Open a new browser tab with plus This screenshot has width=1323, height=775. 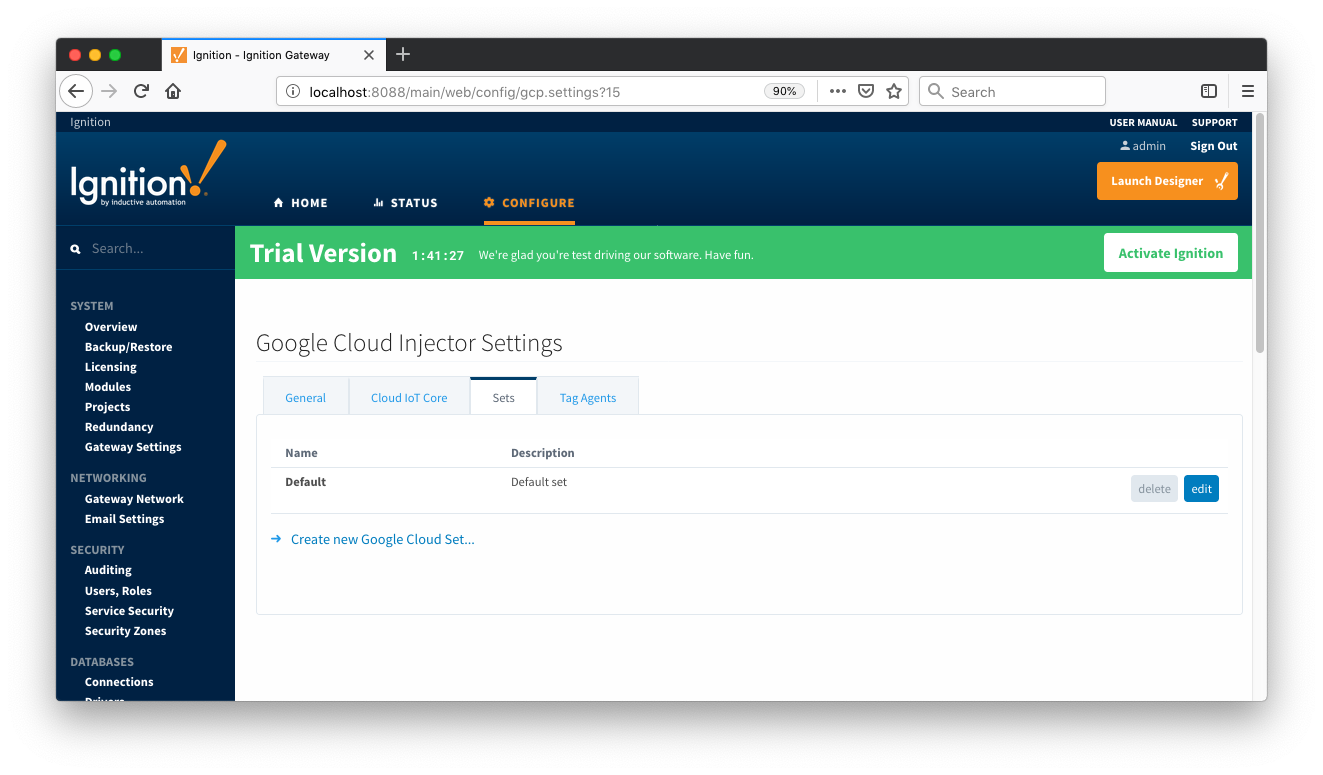[x=403, y=54]
